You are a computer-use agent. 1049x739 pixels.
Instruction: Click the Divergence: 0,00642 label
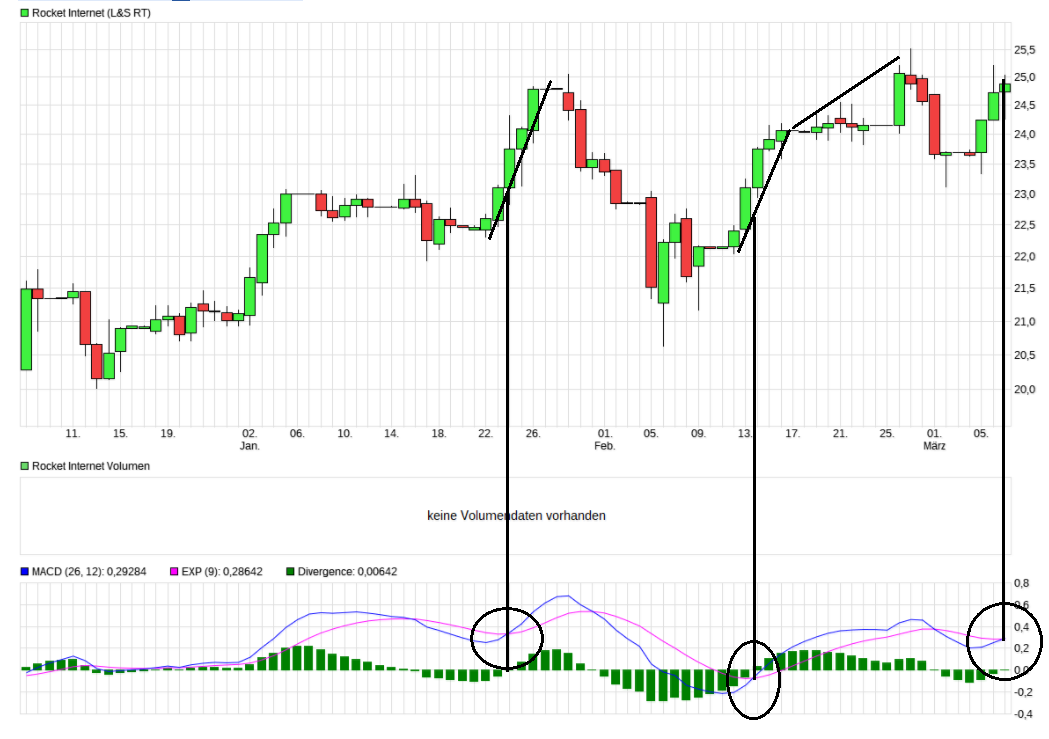click(347, 572)
